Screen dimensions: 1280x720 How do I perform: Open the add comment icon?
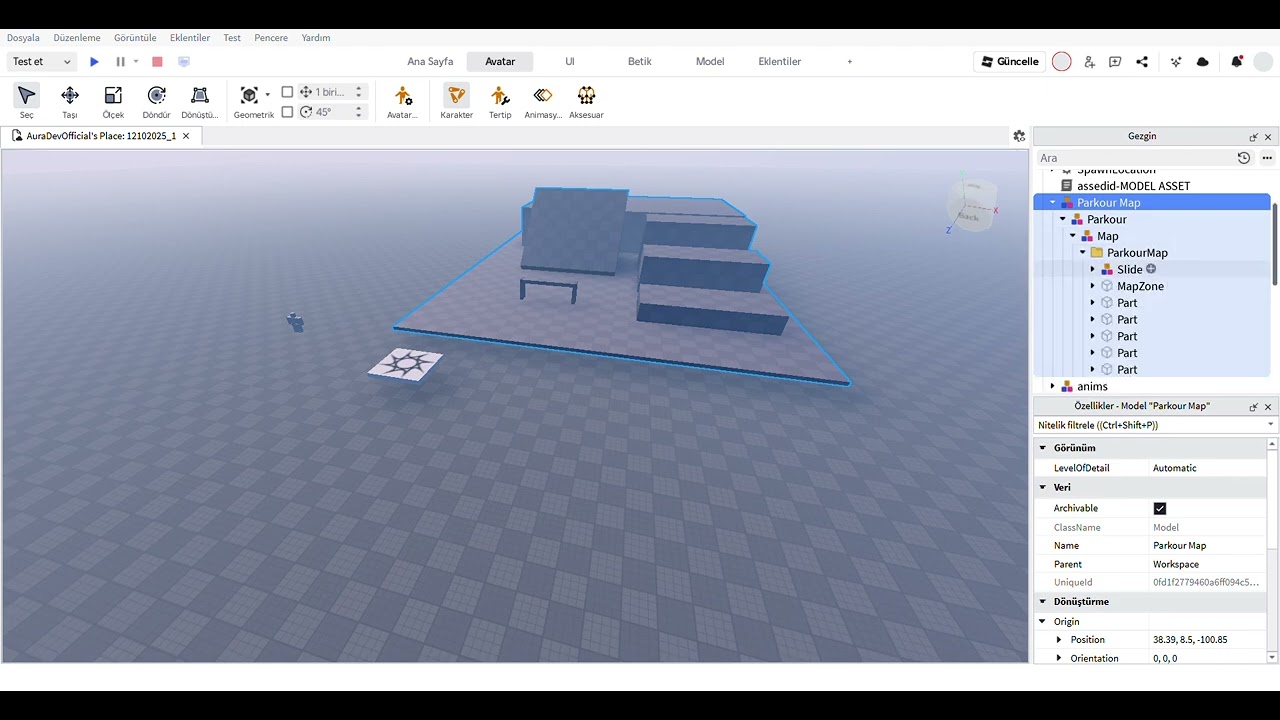[1115, 62]
